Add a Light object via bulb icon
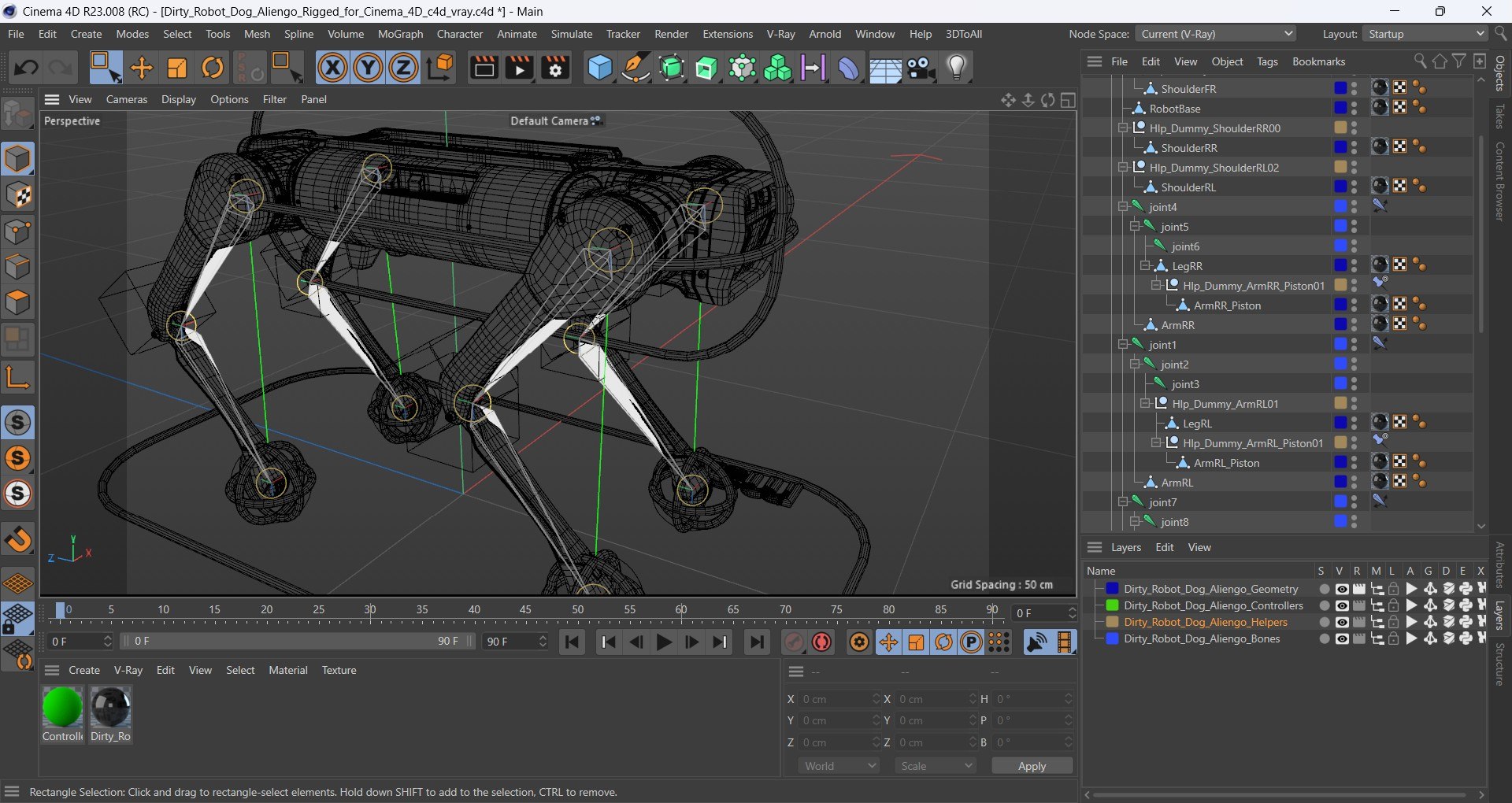Screen dimensions: 1512x803 click(957, 68)
